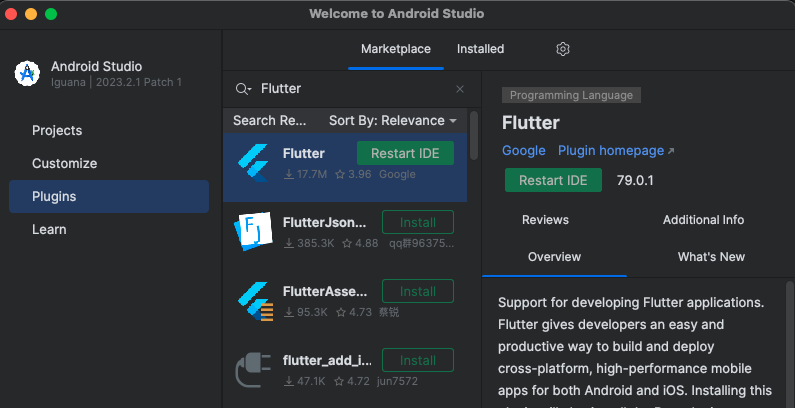Screen dimensions: 795x408
Task: Click the Search Re... header label
Action: coord(270,121)
